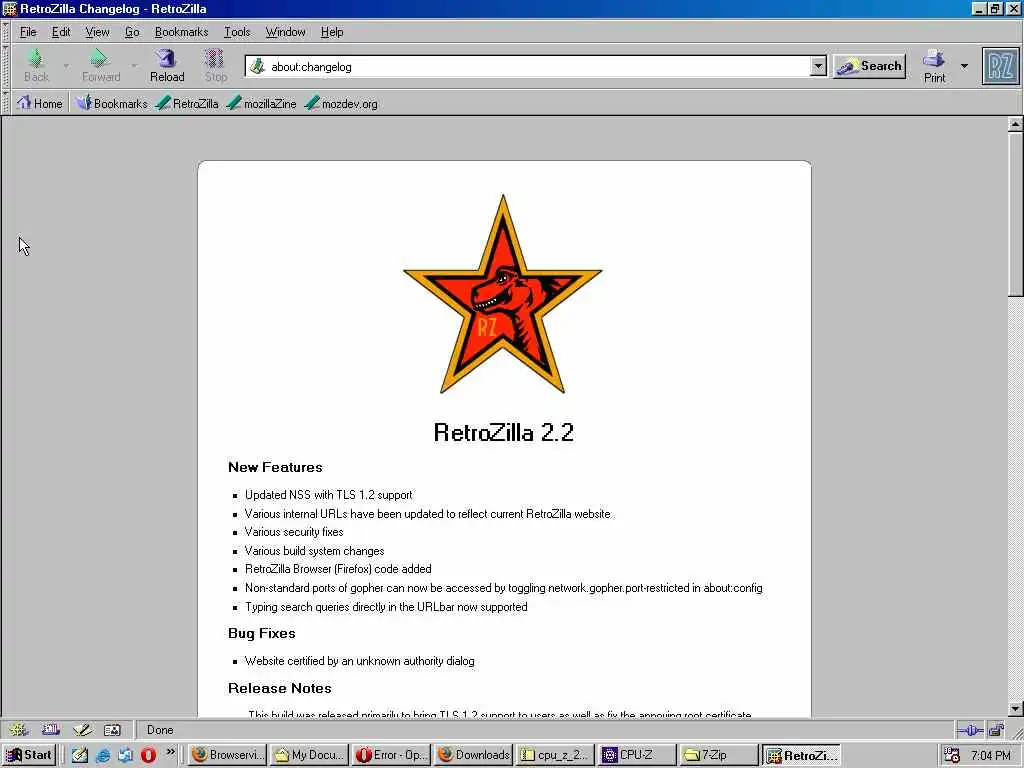The height and width of the screenshot is (768, 1024).
Task: Open the Go menu
Action: click(132, 32)
